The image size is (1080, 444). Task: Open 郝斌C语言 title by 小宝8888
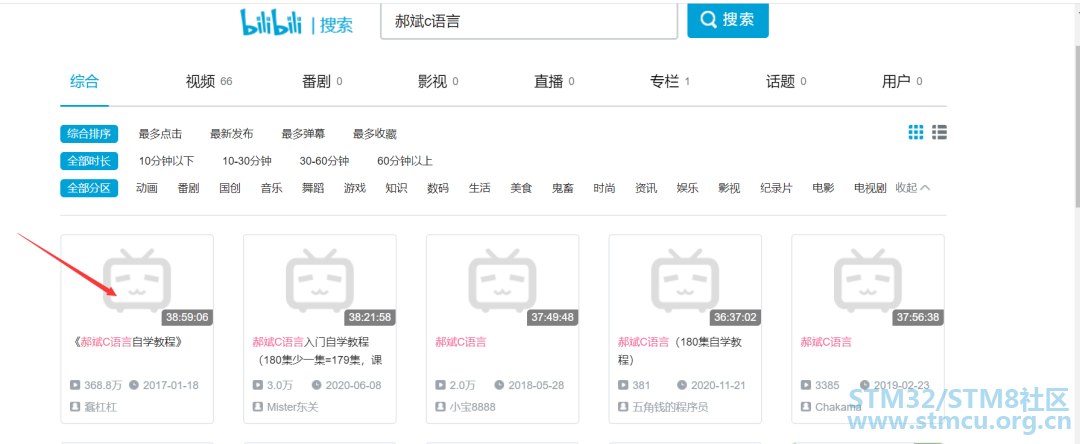click(x=461, y=341)
